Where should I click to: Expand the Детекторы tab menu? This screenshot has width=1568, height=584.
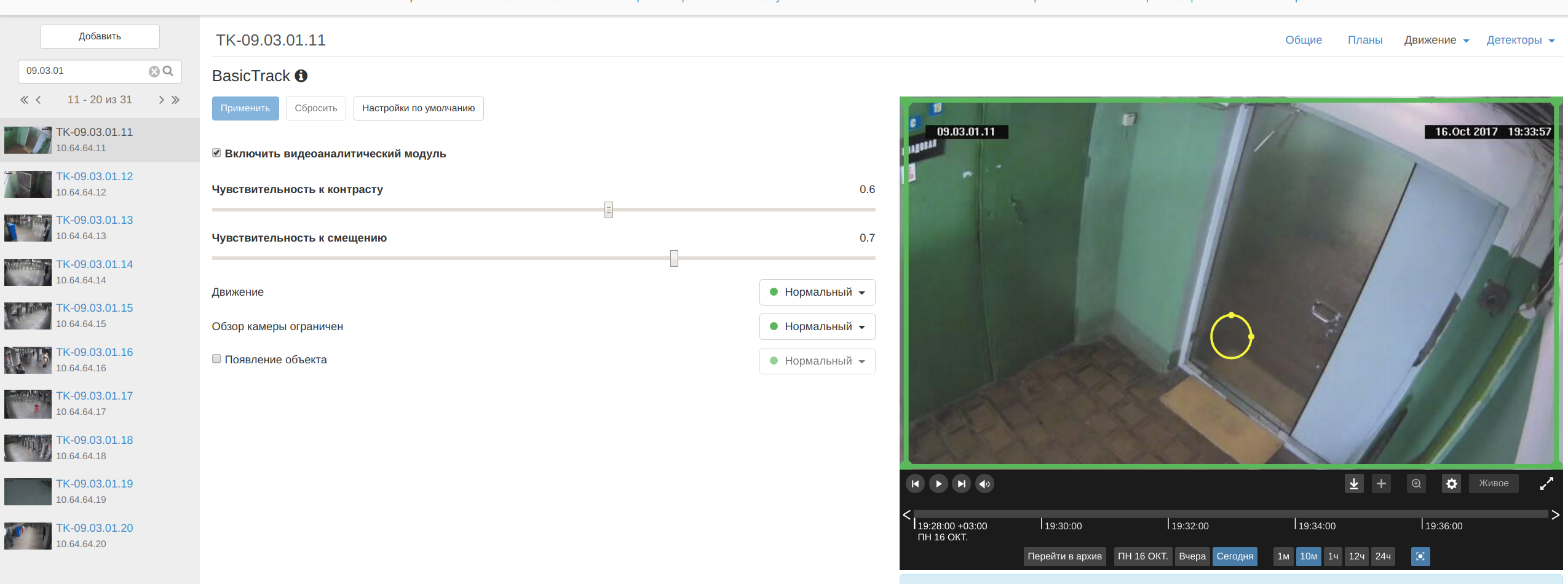pyautogui.click(x=1520, y=41)
